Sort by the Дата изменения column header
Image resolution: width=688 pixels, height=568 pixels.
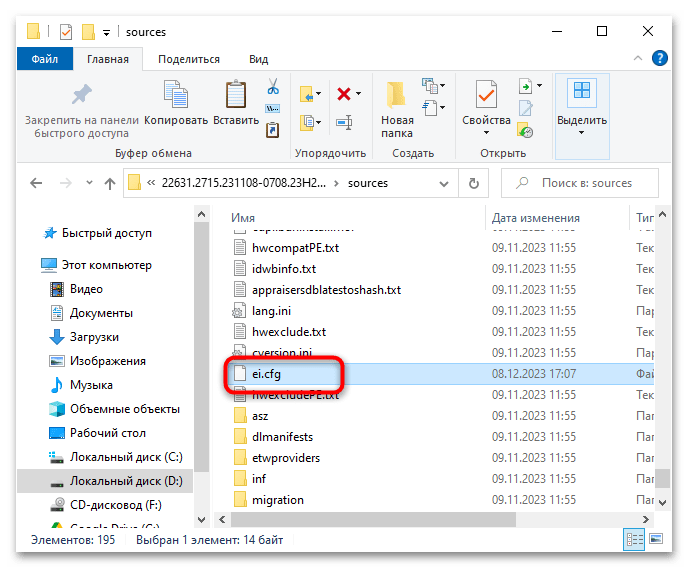click(535, 218)
